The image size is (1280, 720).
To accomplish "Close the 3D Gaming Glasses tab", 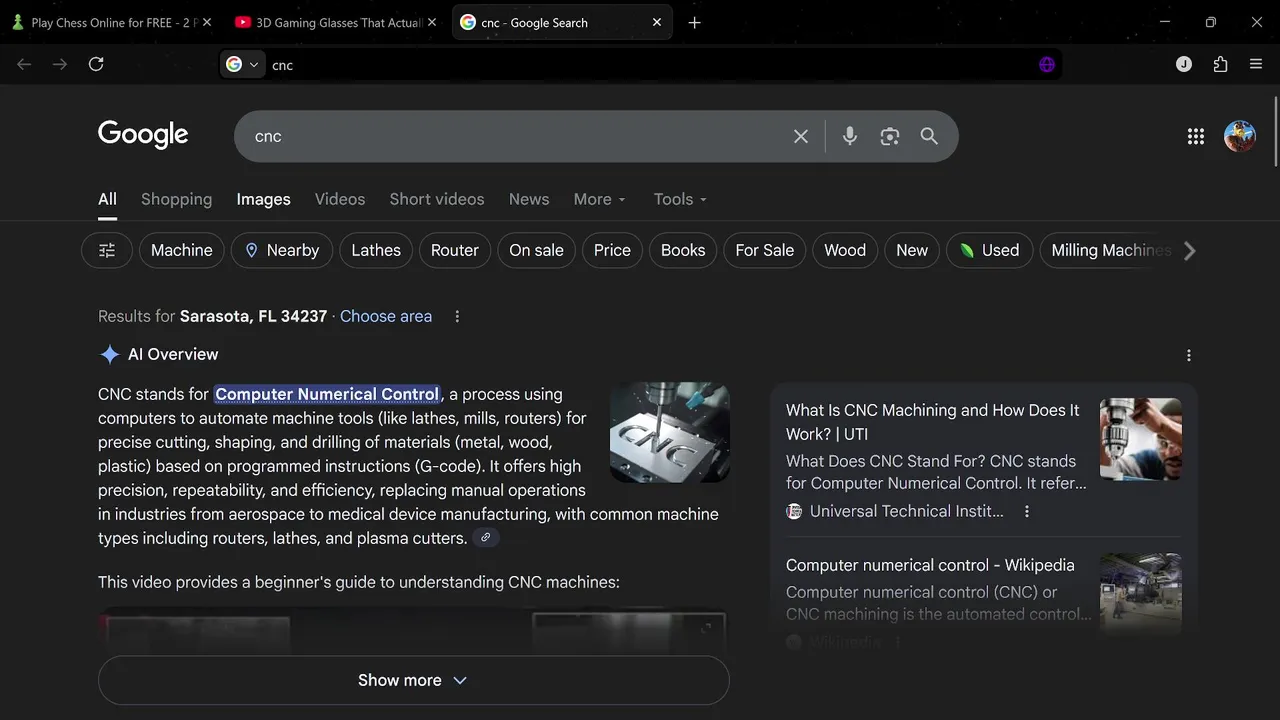I will [x=432, y=22].
